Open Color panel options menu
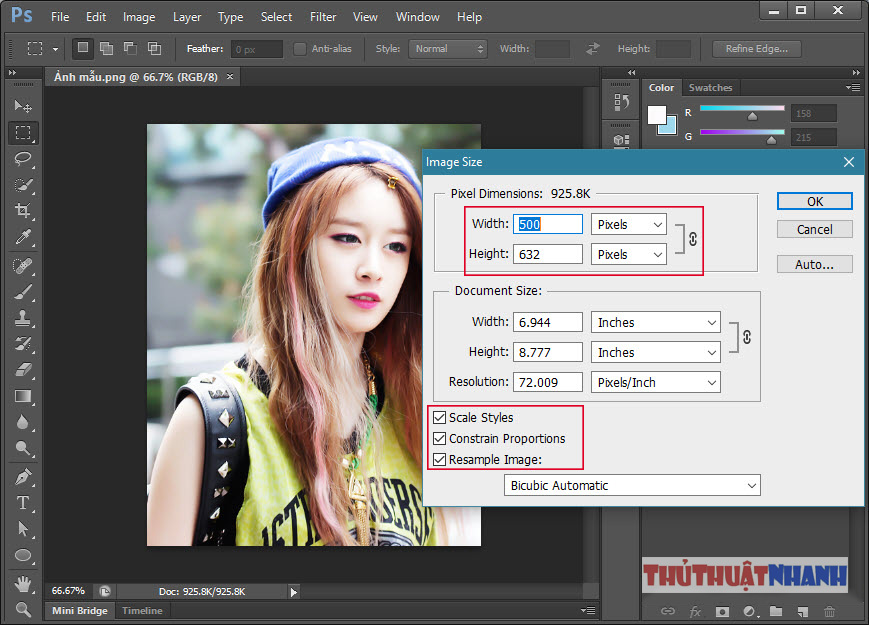The width and height of the screenshot is (869, 625). click(x=852, y=88)
